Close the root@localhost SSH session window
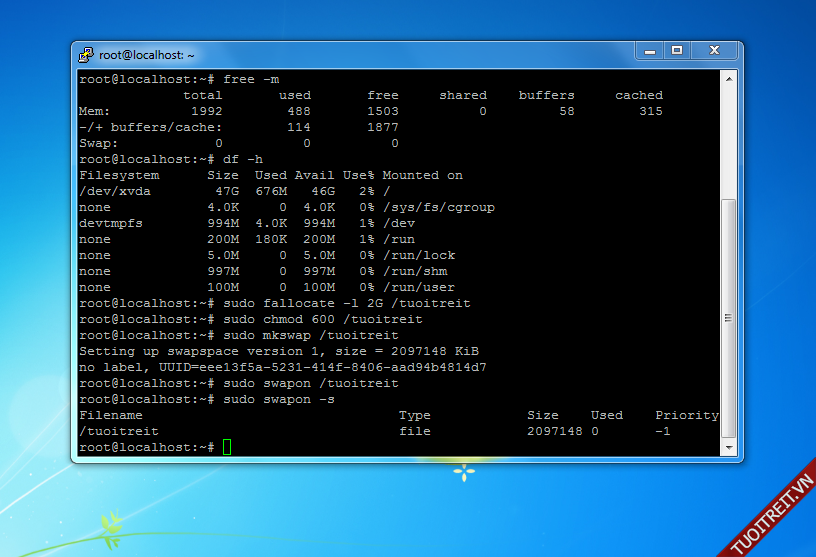Viewport: 816px width, 557px height. [715, 50]
